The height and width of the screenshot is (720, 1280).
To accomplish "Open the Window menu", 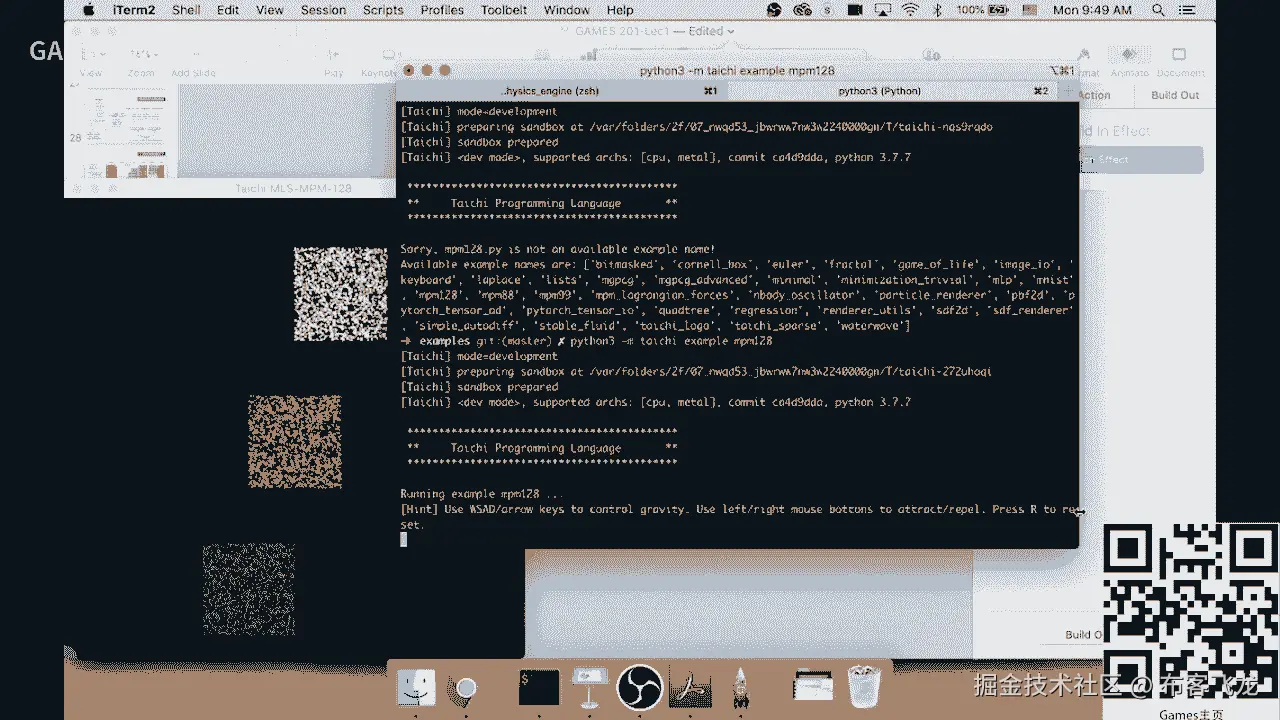I will click(566, 10).
